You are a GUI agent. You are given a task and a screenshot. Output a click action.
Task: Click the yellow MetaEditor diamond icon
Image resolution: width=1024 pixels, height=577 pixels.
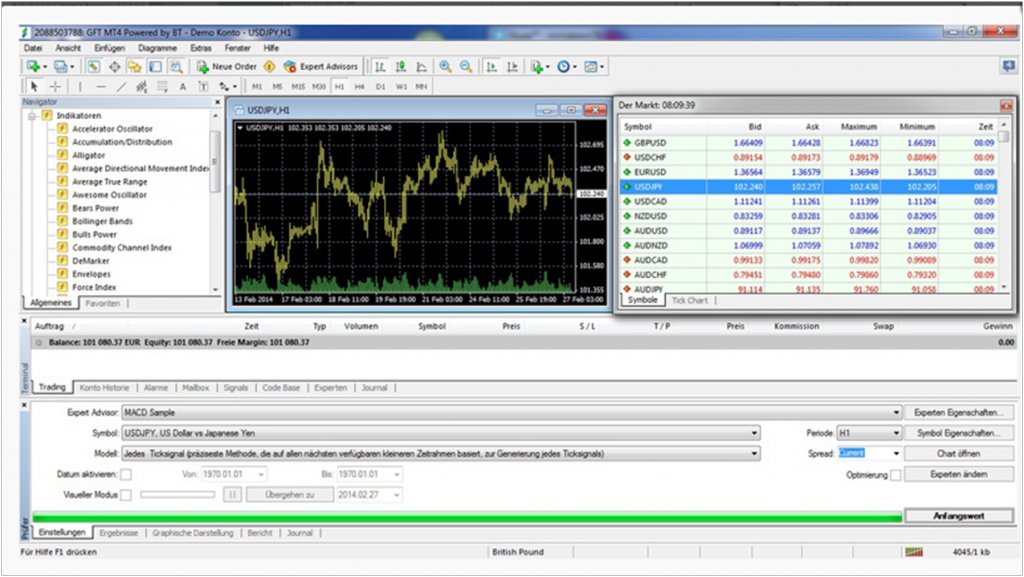tap(269, 67)
